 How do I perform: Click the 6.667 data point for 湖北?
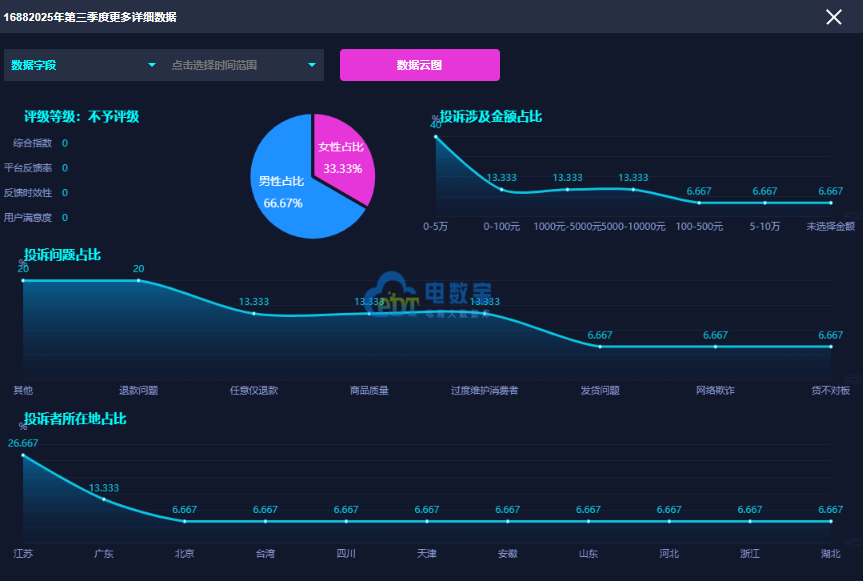point(830,521)
